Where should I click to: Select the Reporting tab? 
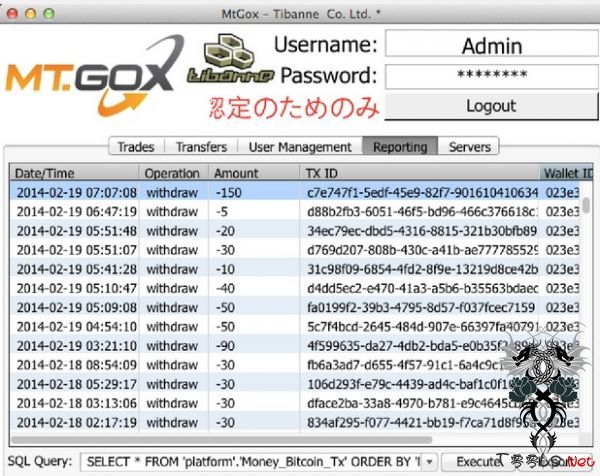399,147
